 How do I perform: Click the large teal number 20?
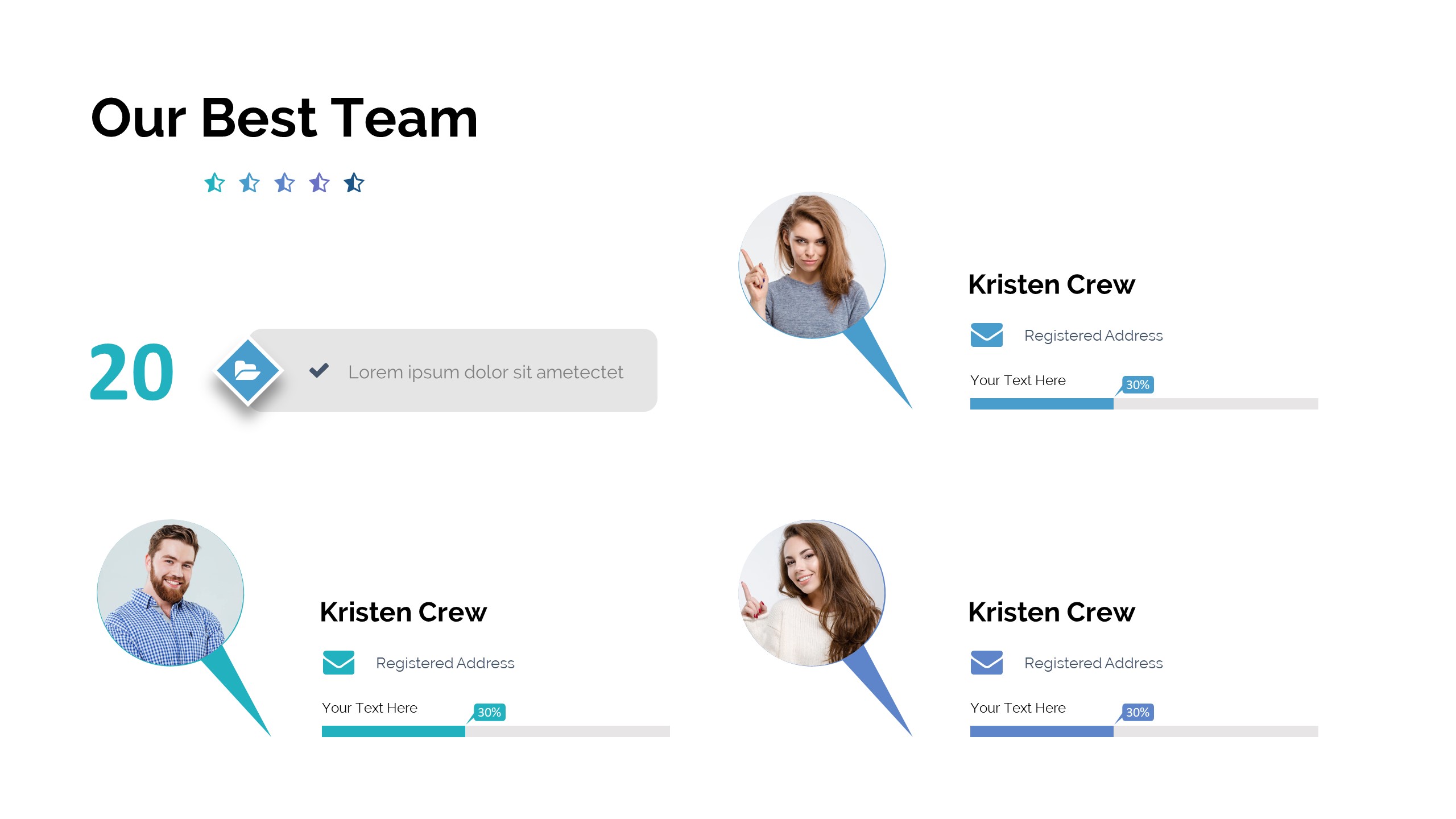tap(131, 372)
